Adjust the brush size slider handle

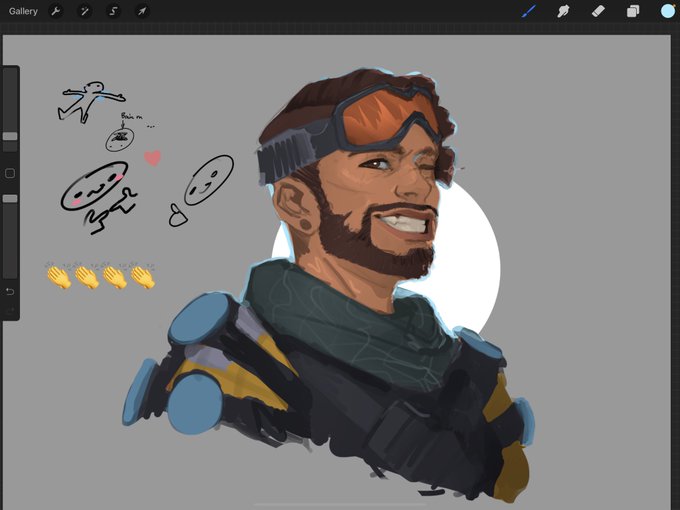point(10,136)
